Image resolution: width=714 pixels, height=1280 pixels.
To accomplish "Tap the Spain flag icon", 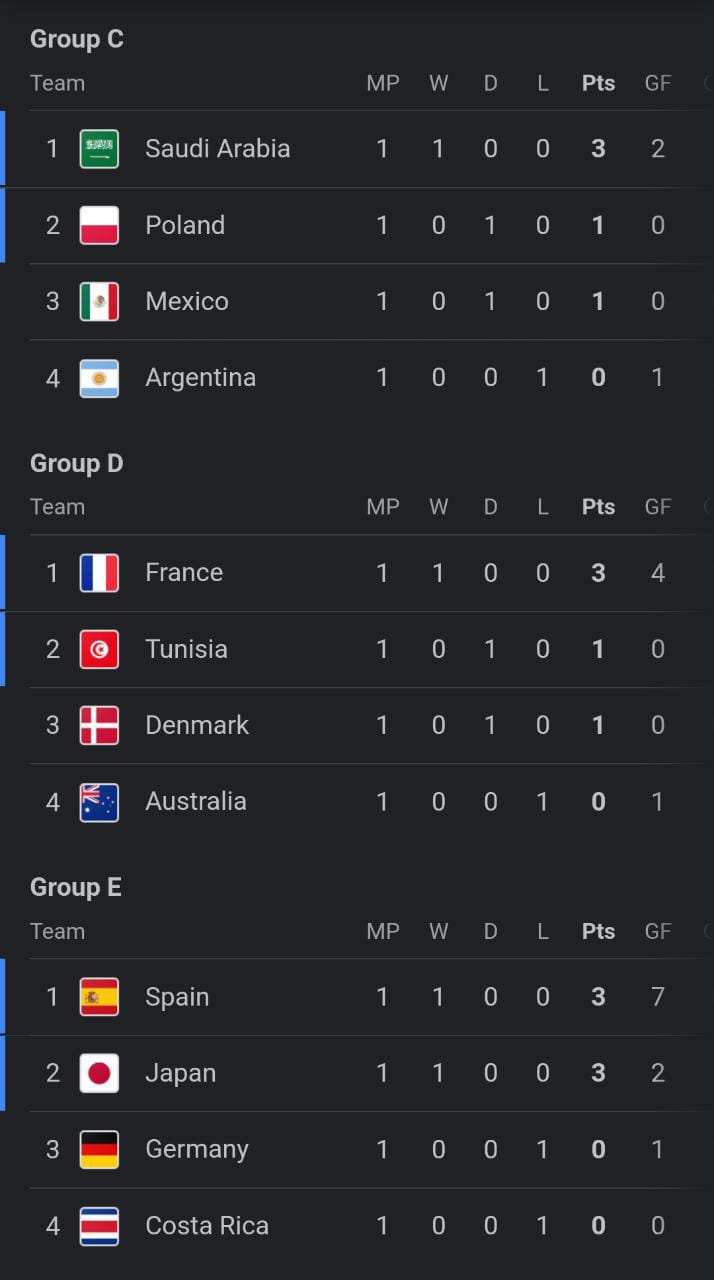I will [x=99, y=997].
